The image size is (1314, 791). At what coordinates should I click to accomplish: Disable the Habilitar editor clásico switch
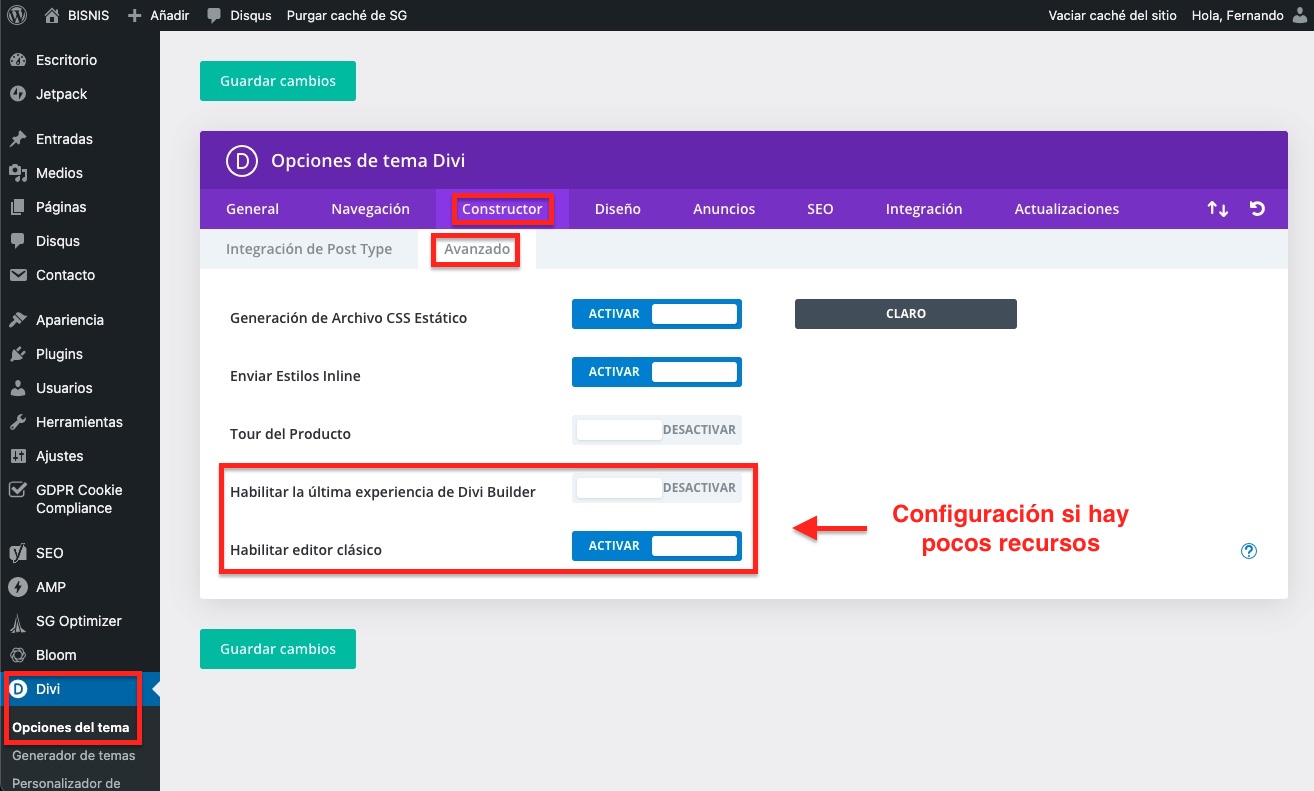[656, 546]
